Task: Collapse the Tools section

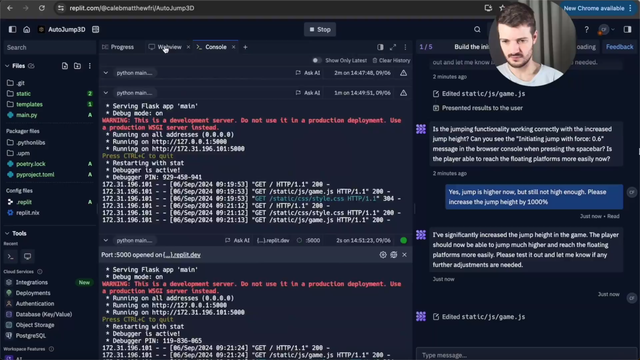Action: (x=7, y=233)
